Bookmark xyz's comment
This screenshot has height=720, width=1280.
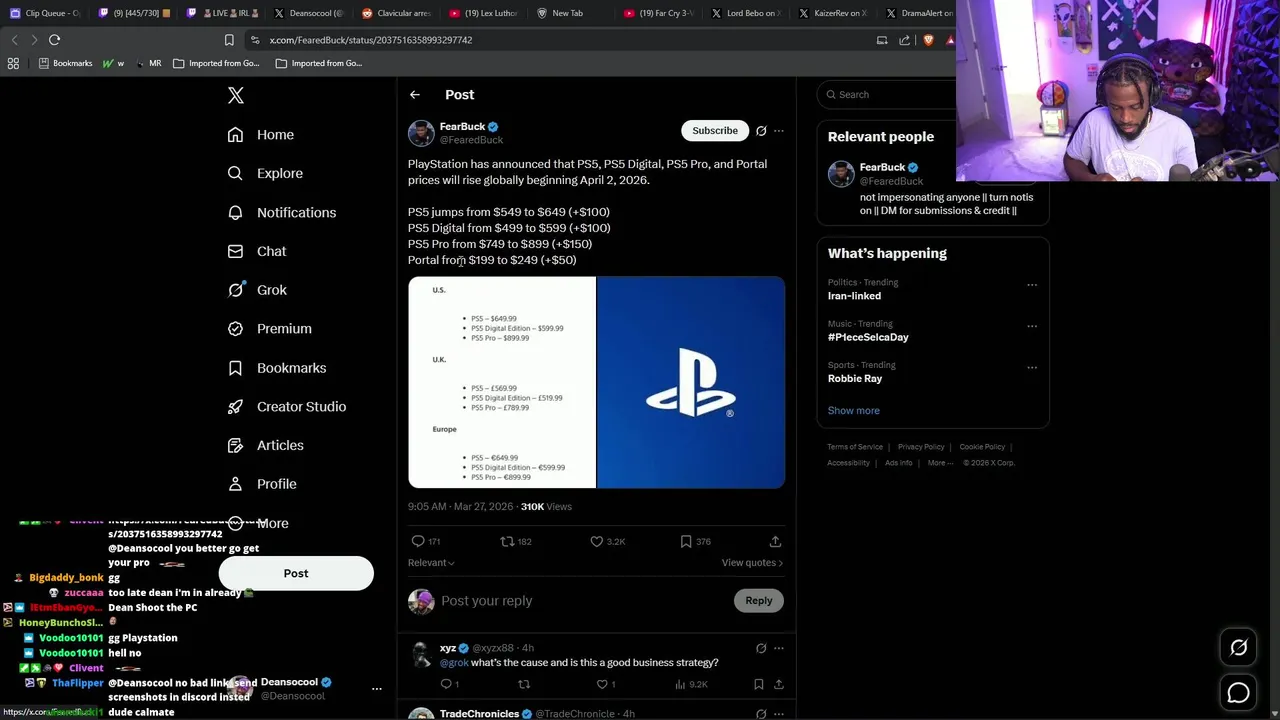pyautogui.click(x=759, y=684)
